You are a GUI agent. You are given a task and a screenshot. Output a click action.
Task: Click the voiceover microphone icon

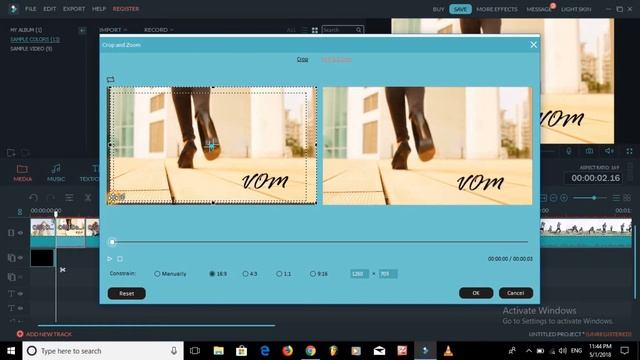(x=569, y=151)
